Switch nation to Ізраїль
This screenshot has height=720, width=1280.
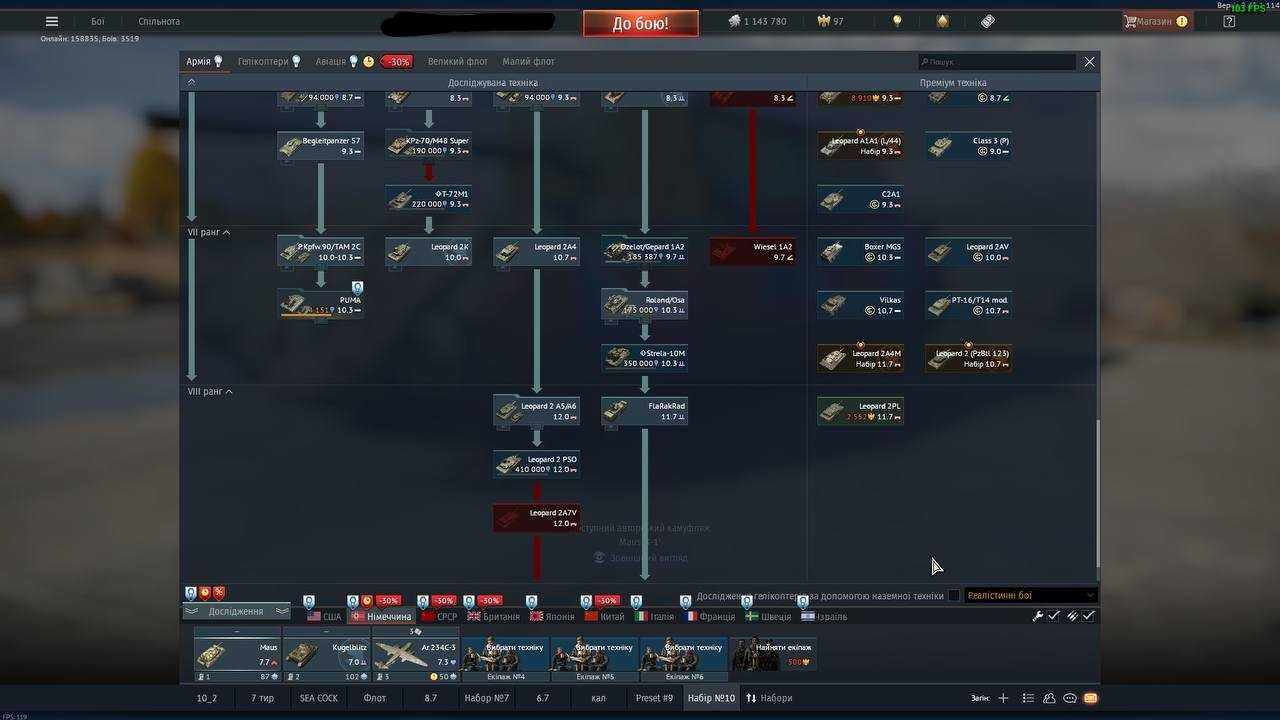824,617
